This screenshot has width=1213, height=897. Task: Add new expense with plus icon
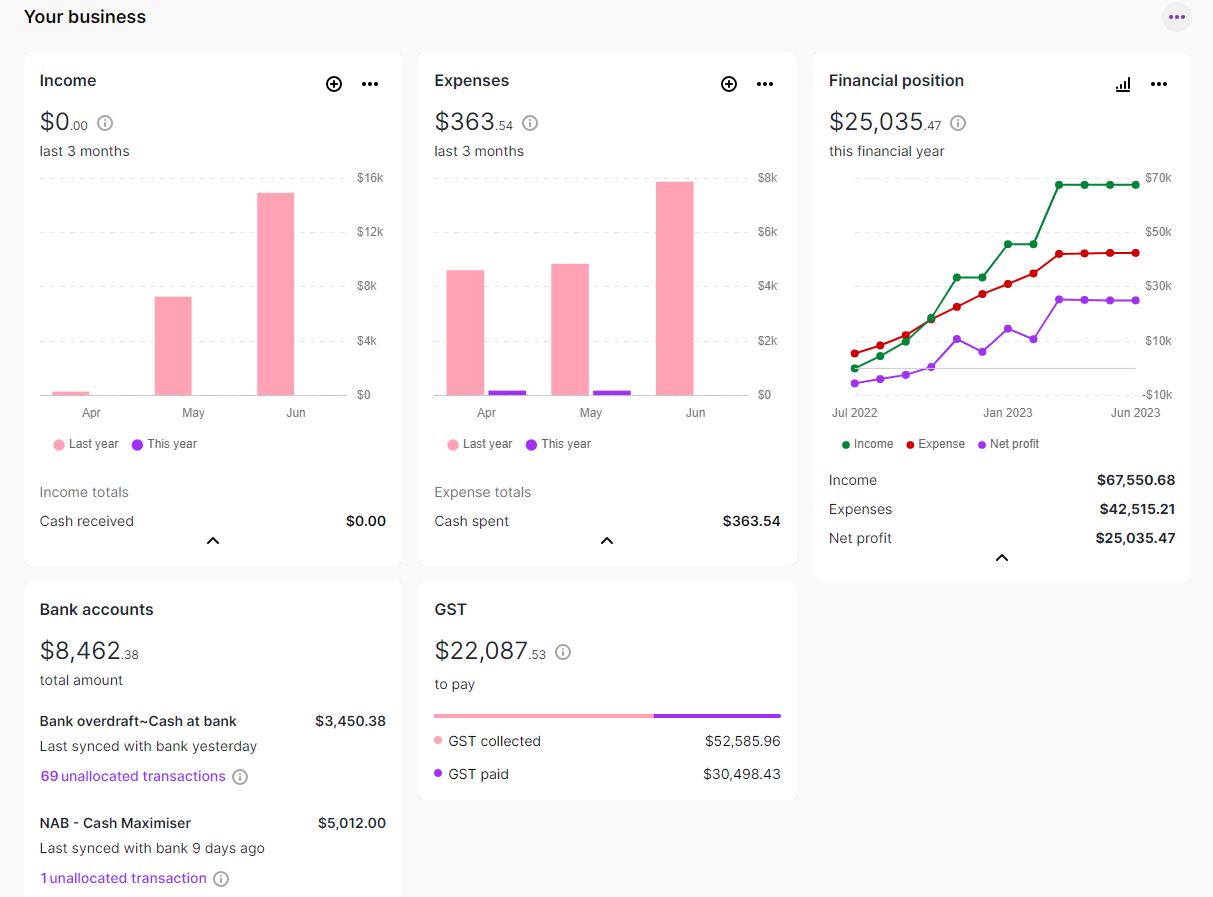[x=729, y=84]
